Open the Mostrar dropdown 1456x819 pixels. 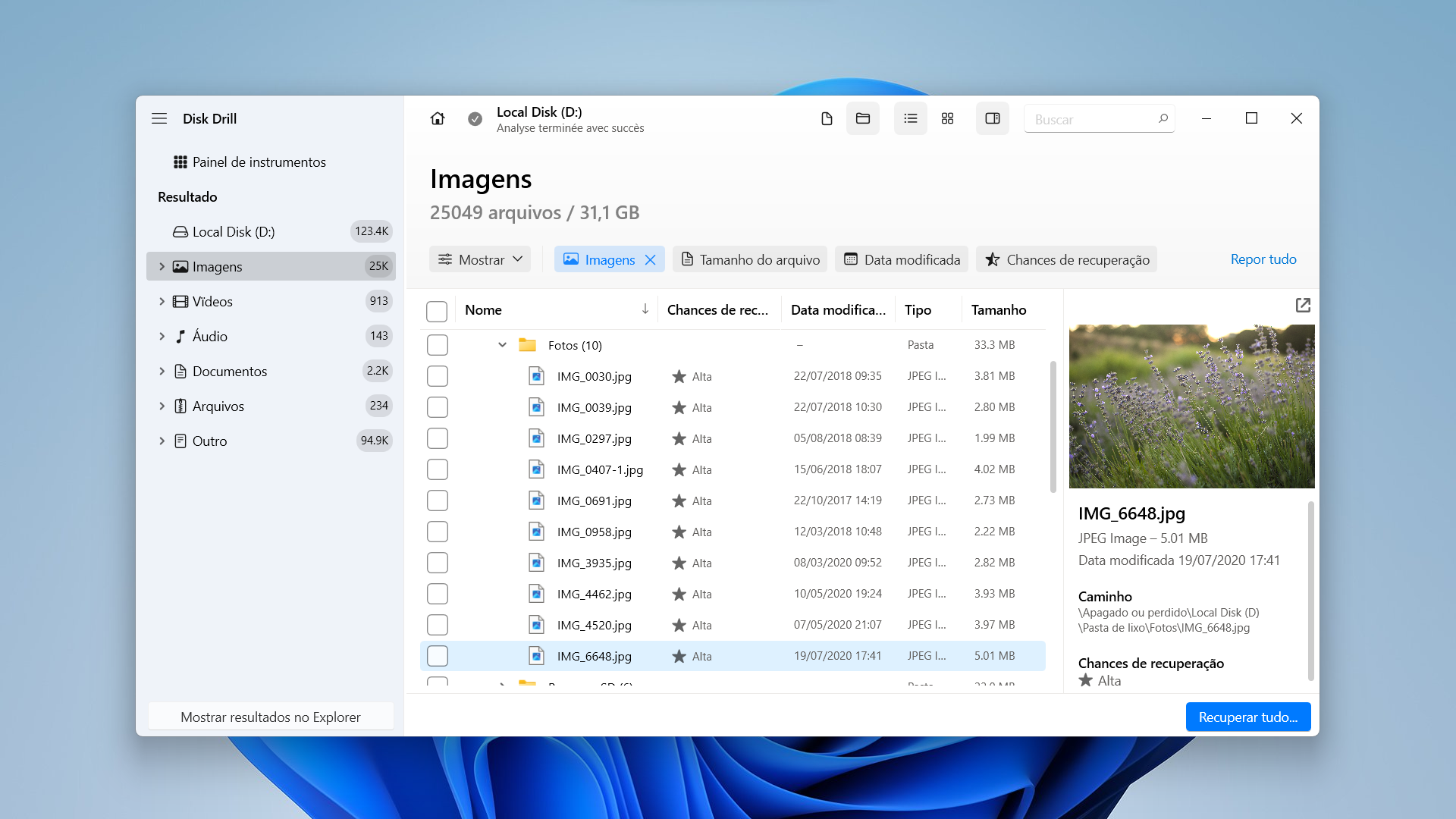[480, 259]
